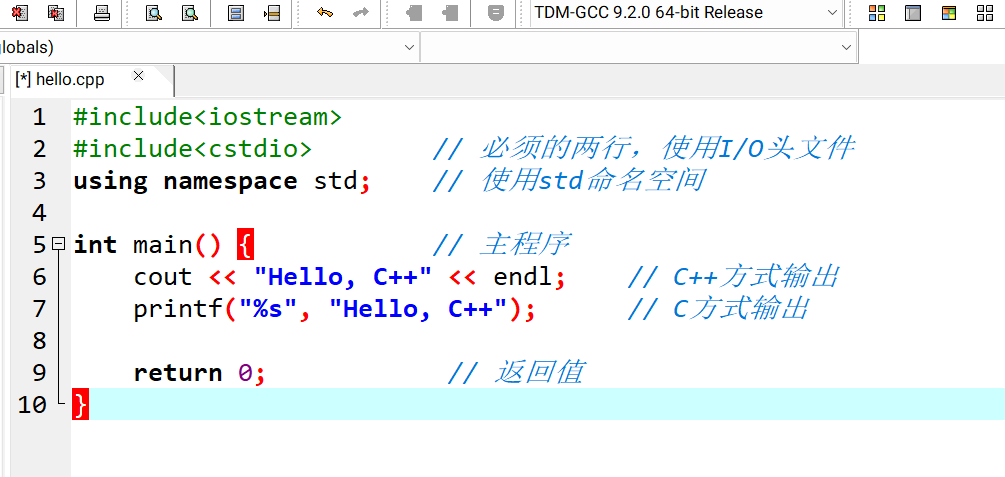Image resolution: width=1005 pixels, height=477 pixels.
Task: Open the TDM-GCC 9.2.0 compiler dropdown
Action: [686, 13]
